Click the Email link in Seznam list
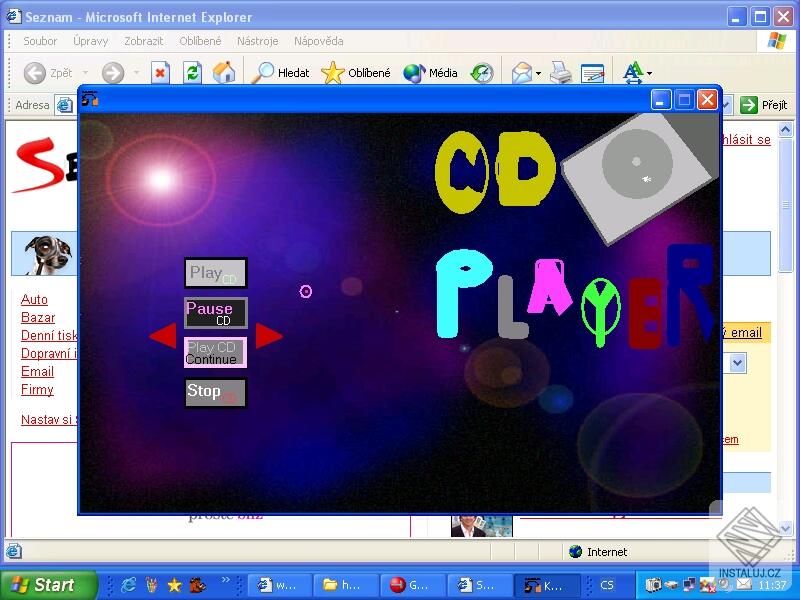The width and height of the screenshot is (800, 600). (x=37, y=371)
